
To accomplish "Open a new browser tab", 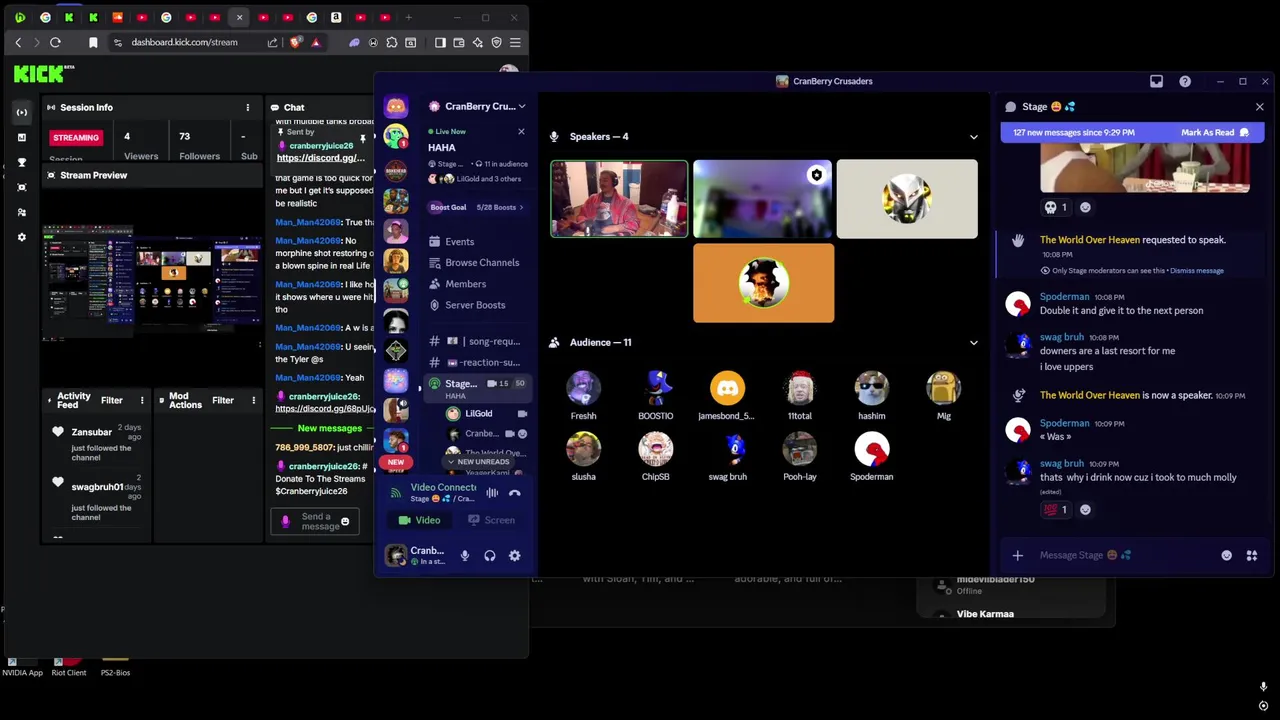I will [x=408, y=18].
